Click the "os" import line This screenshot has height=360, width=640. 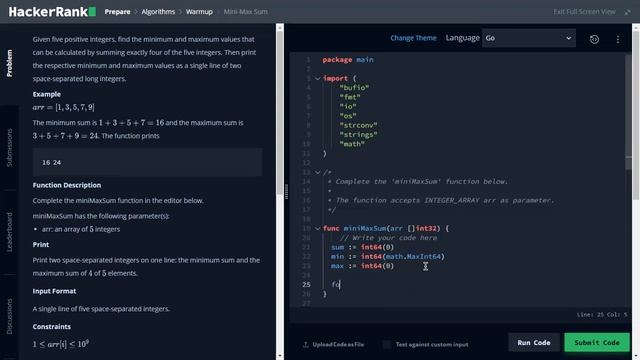pos(348,116)
